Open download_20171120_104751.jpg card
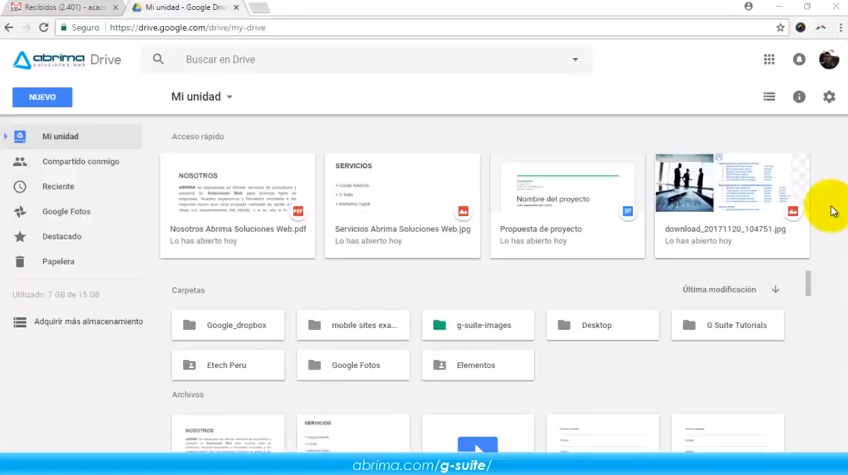 pos(732,206)
